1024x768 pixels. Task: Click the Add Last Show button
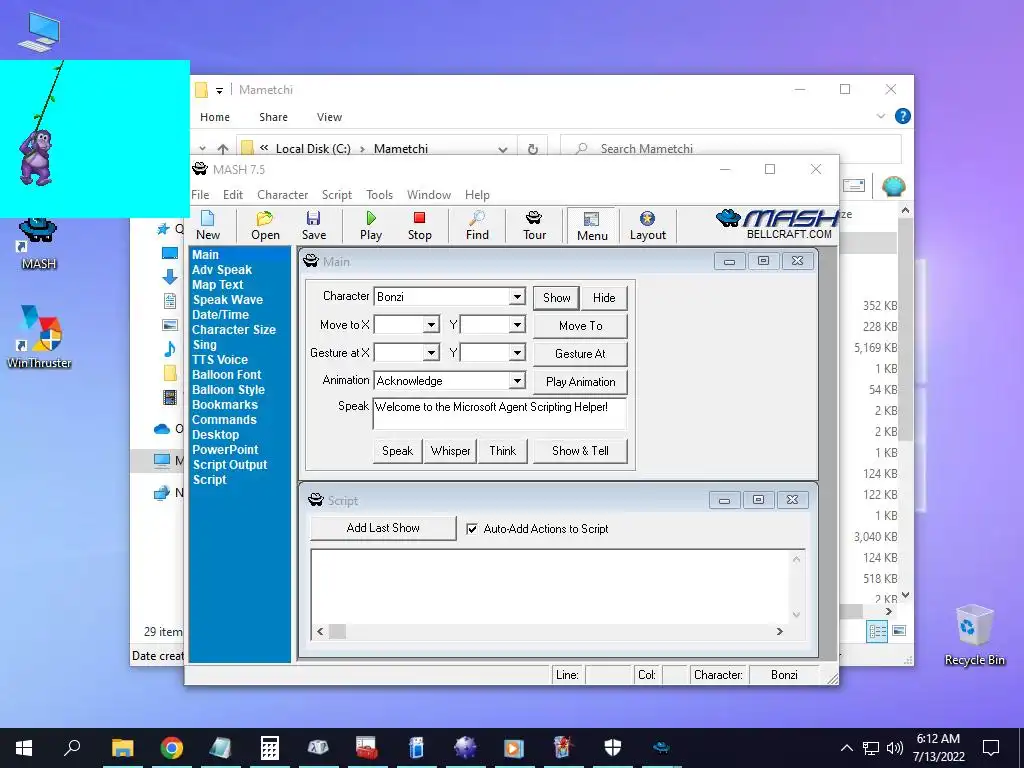pos(383,528)
